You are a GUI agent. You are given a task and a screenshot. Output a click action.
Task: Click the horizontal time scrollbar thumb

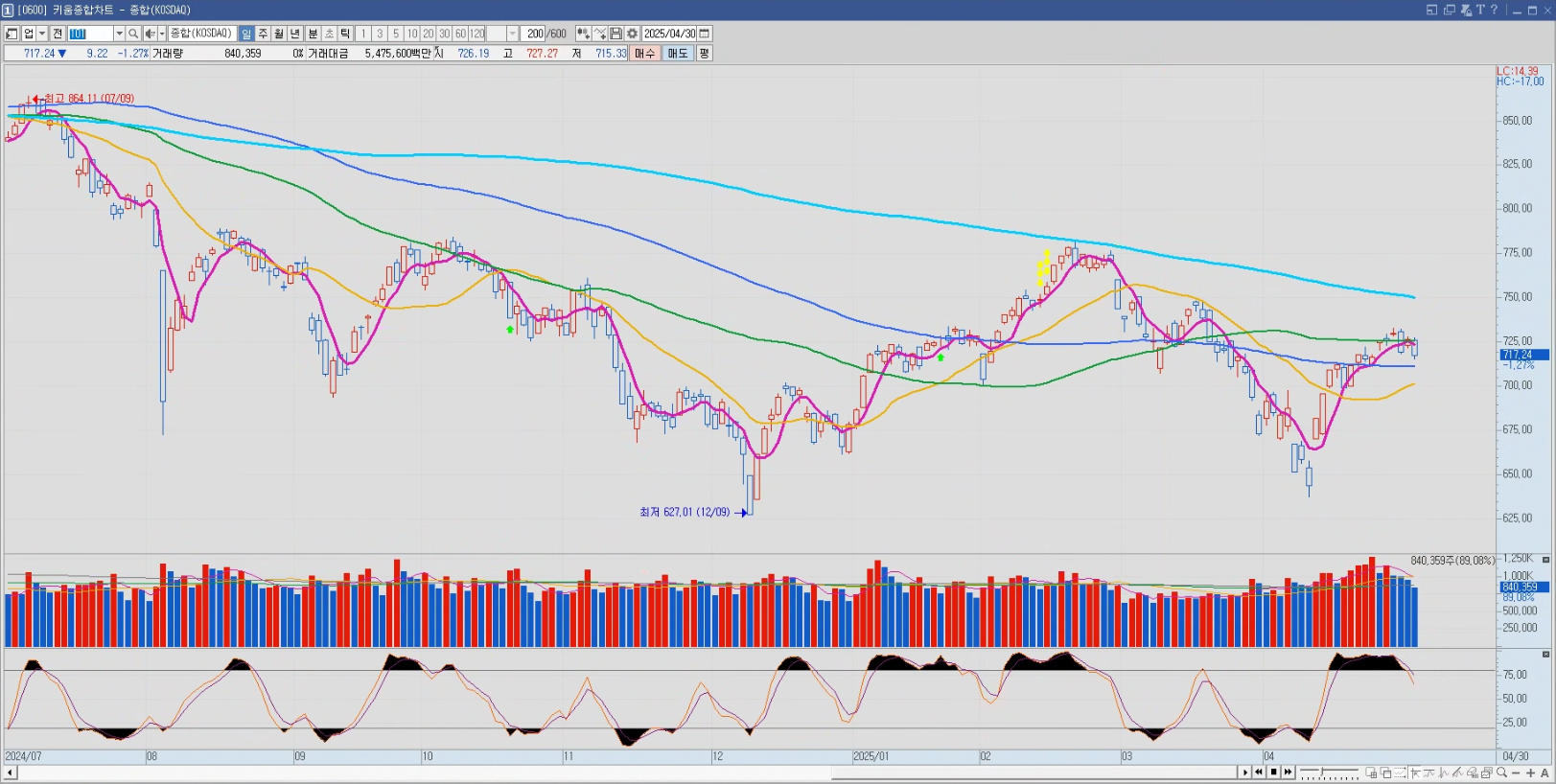[1034, 772]
